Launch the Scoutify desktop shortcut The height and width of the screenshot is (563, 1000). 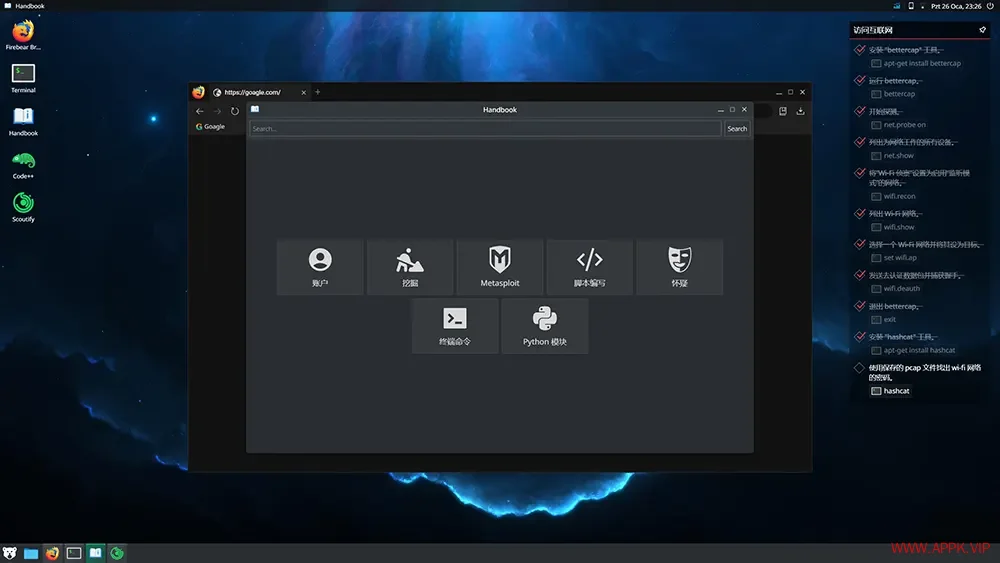point(23,207)
